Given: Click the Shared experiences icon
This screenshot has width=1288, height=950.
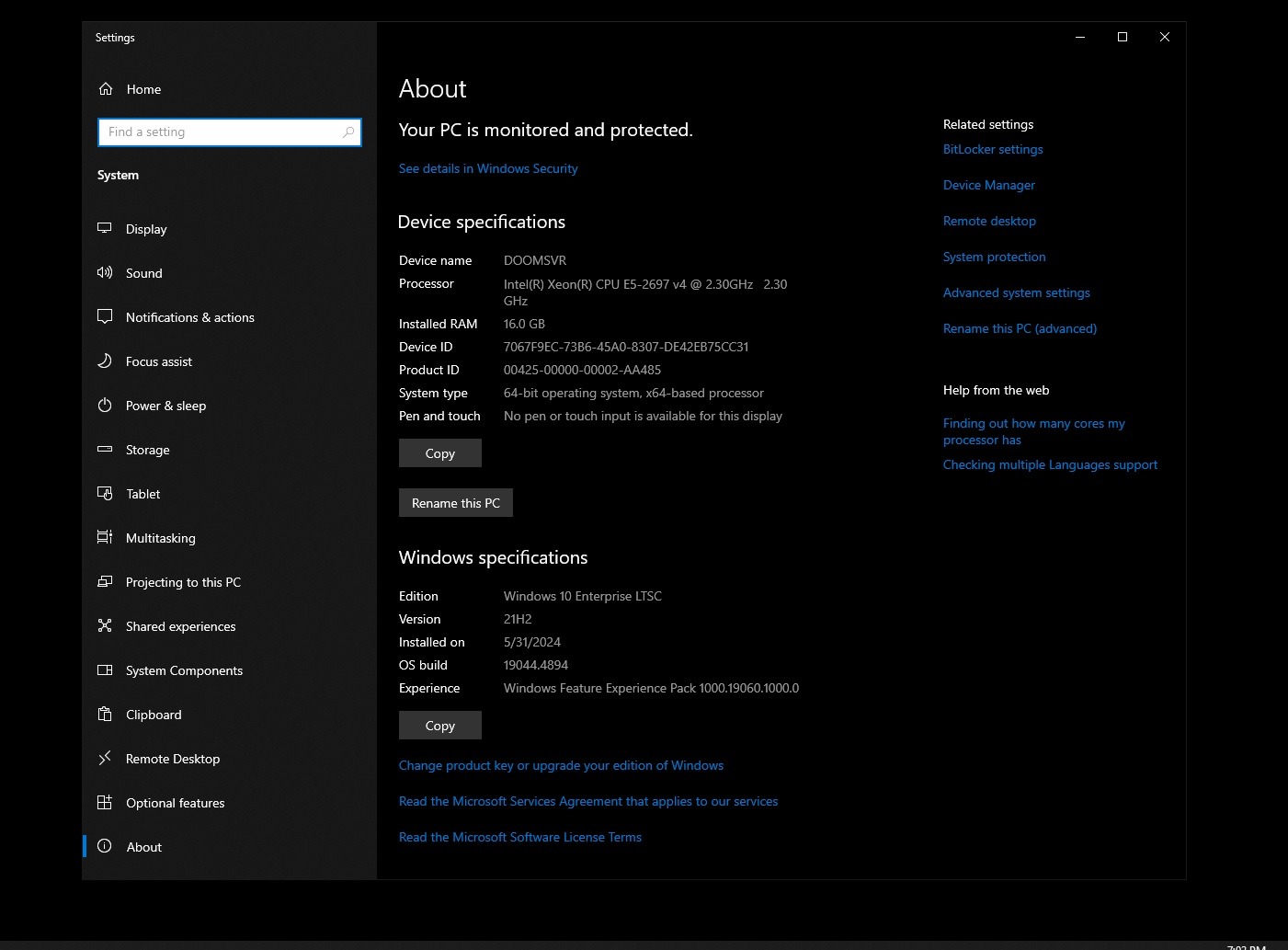Looking at the screenshot, I should tap(105, 625).
